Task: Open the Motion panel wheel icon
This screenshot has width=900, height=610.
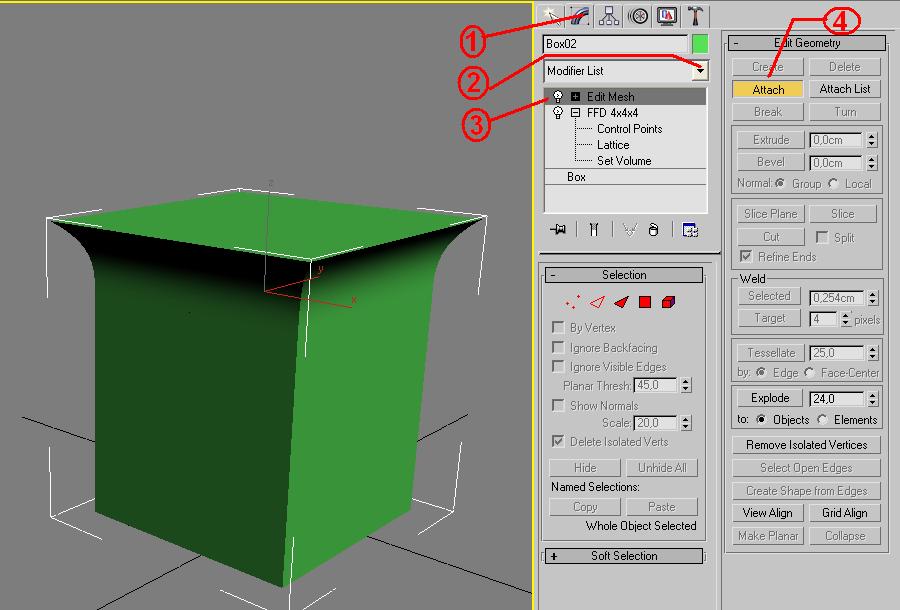Action: [x=638, y=16]
